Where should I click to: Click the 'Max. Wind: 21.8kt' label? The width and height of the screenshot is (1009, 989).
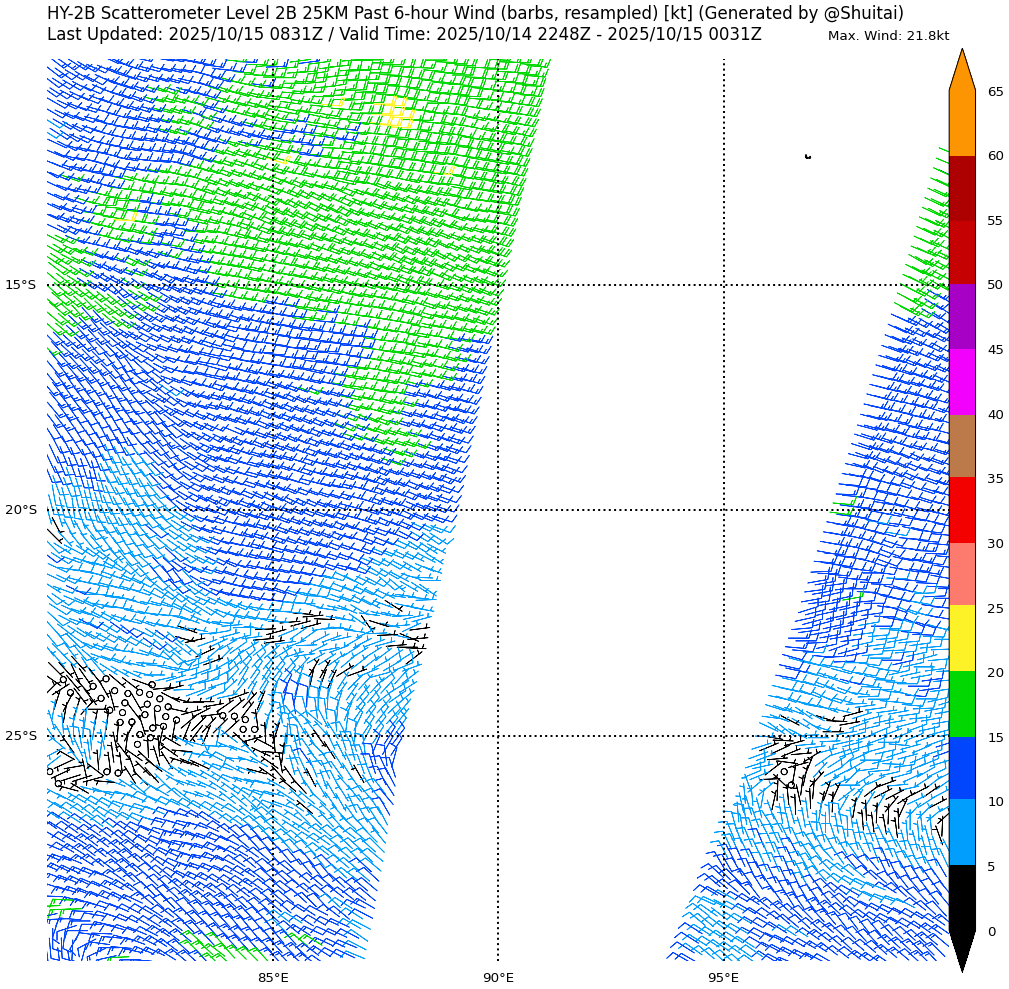point(888,36)
